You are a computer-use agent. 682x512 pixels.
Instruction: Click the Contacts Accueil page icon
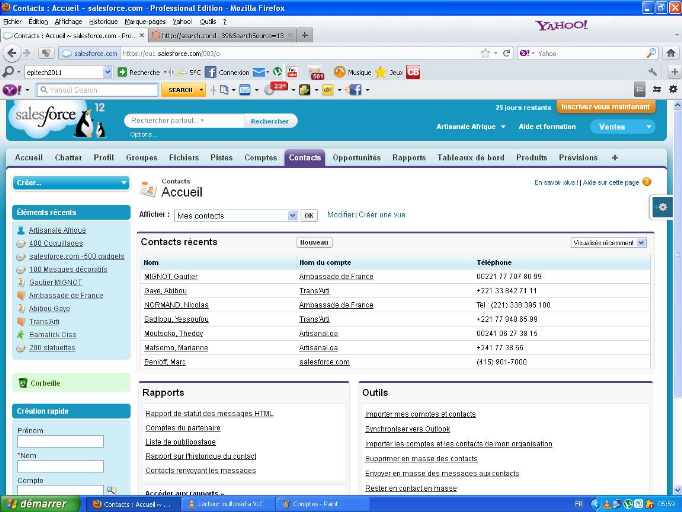pyautogui.click(x=148, y=189)
